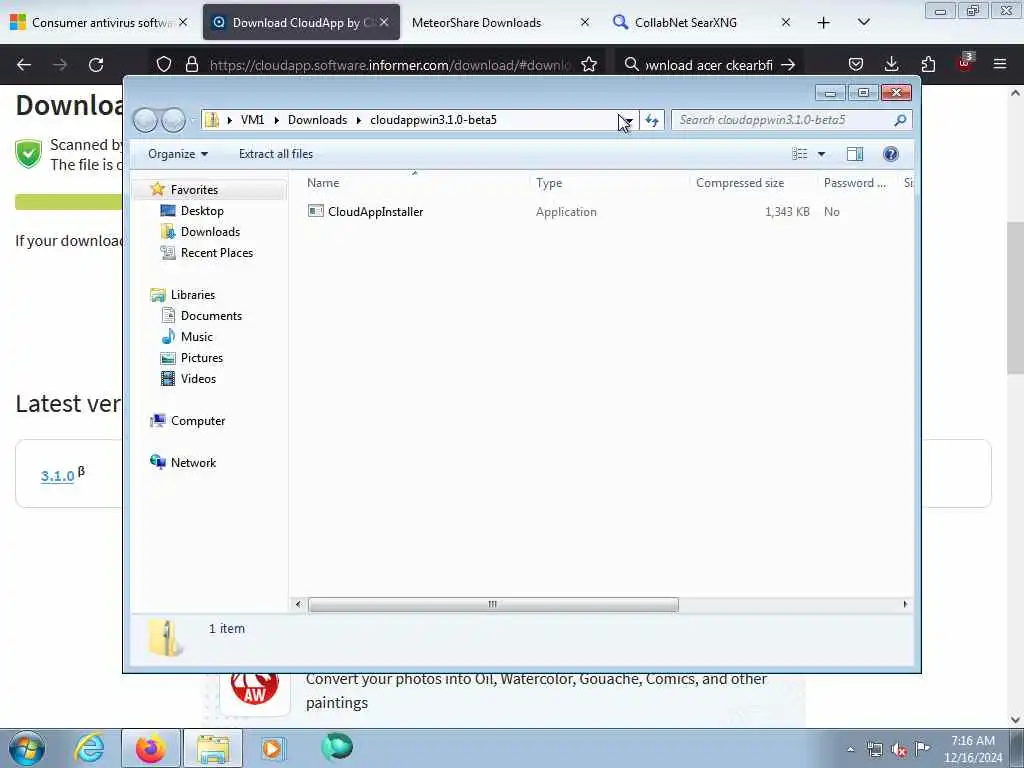This screenshot has width=1024, height=768.
Task: Open Firefox from the taskbar
Action: coord(150,748)
